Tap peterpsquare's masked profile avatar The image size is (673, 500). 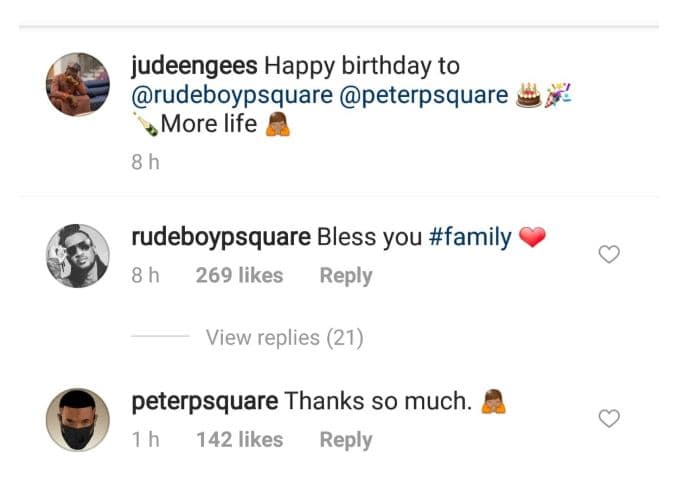(78, 420)
